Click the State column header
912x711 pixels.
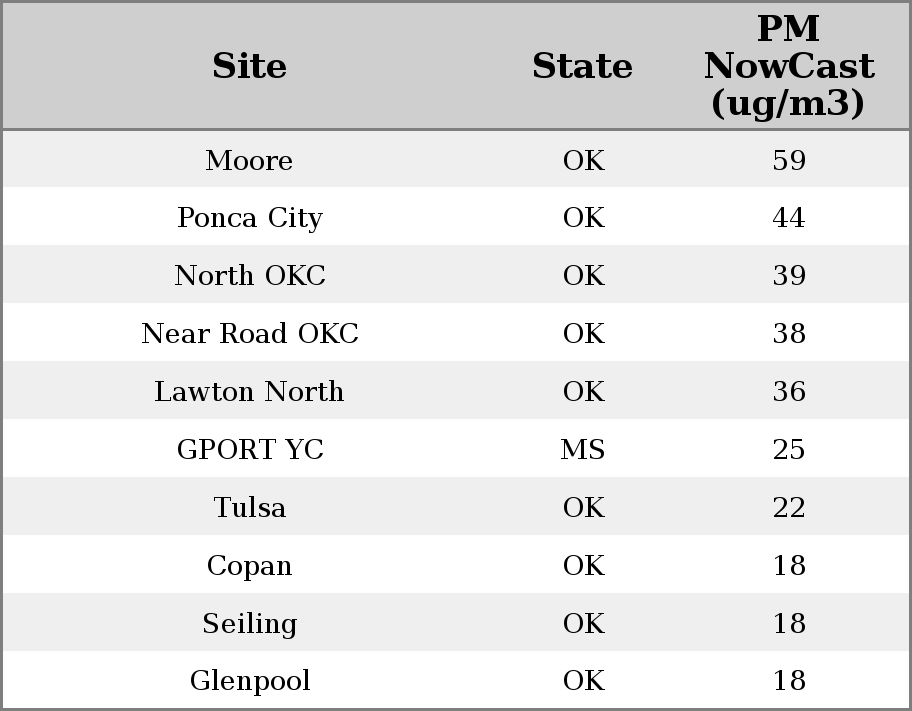582,66
